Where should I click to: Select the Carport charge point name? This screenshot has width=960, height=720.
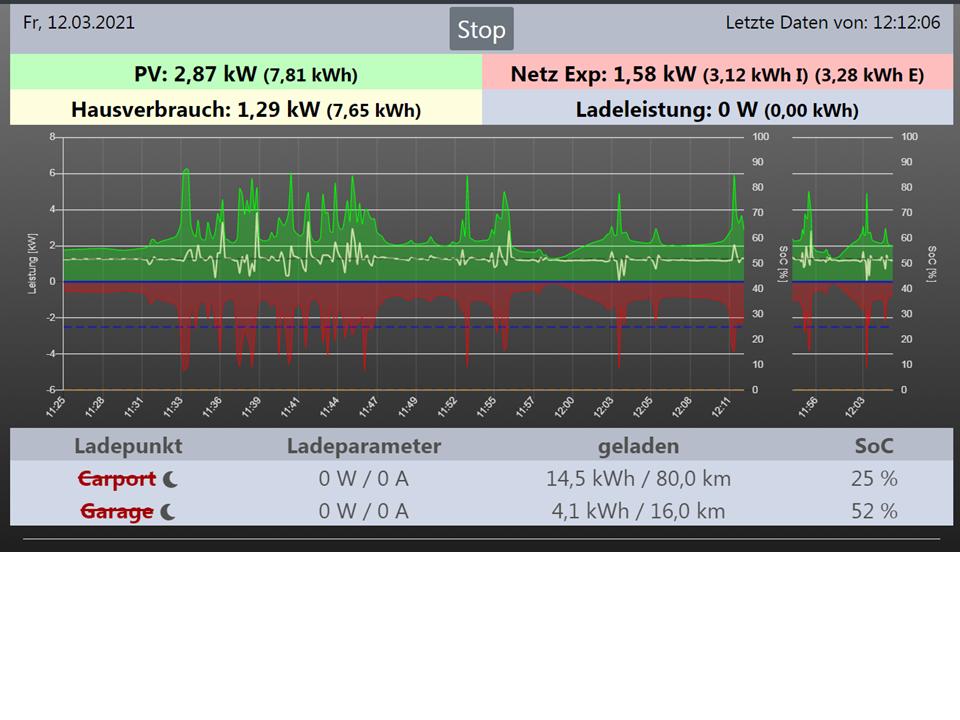pos(117,479)
